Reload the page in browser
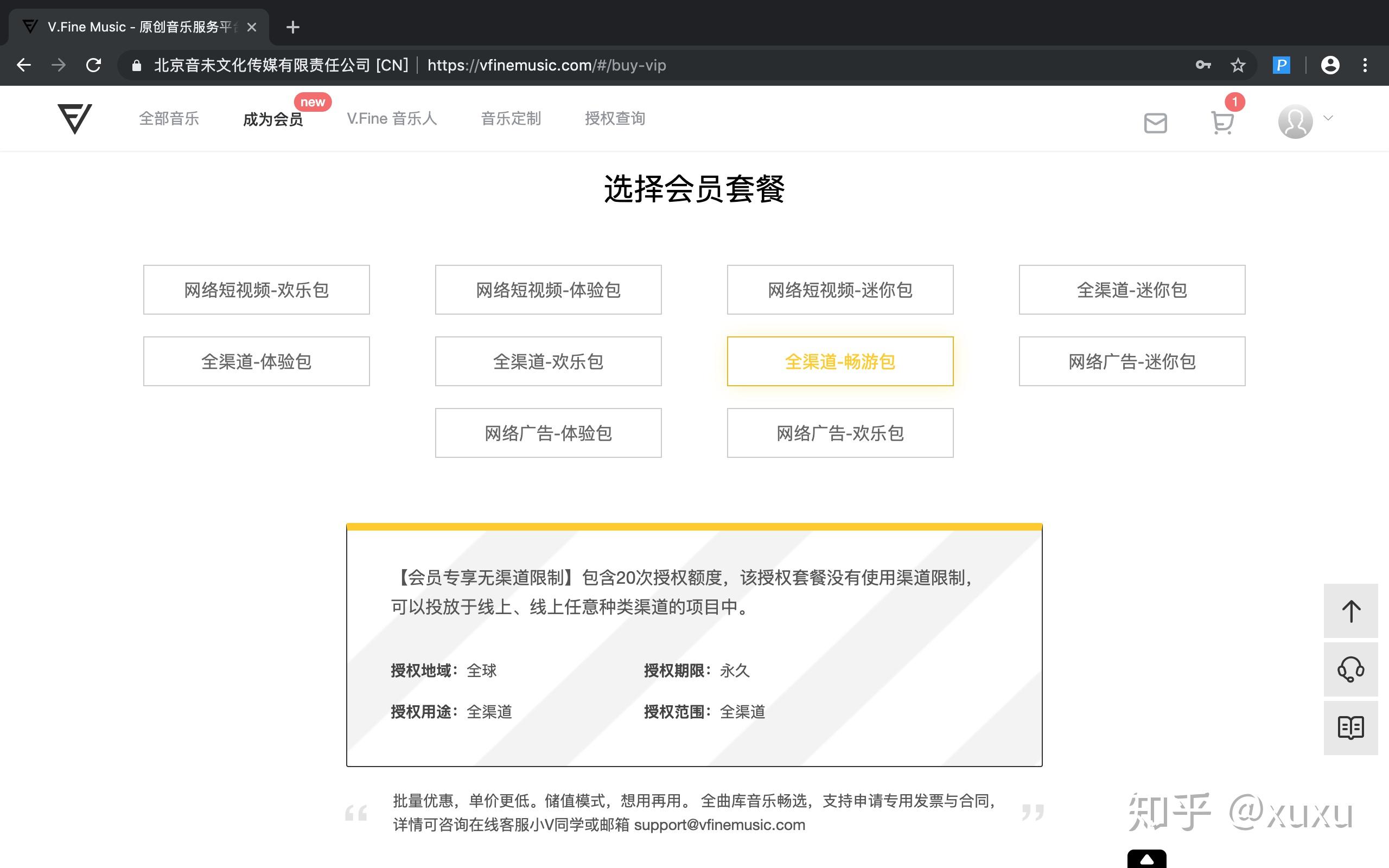1389x868 pixels. [93, 66]
